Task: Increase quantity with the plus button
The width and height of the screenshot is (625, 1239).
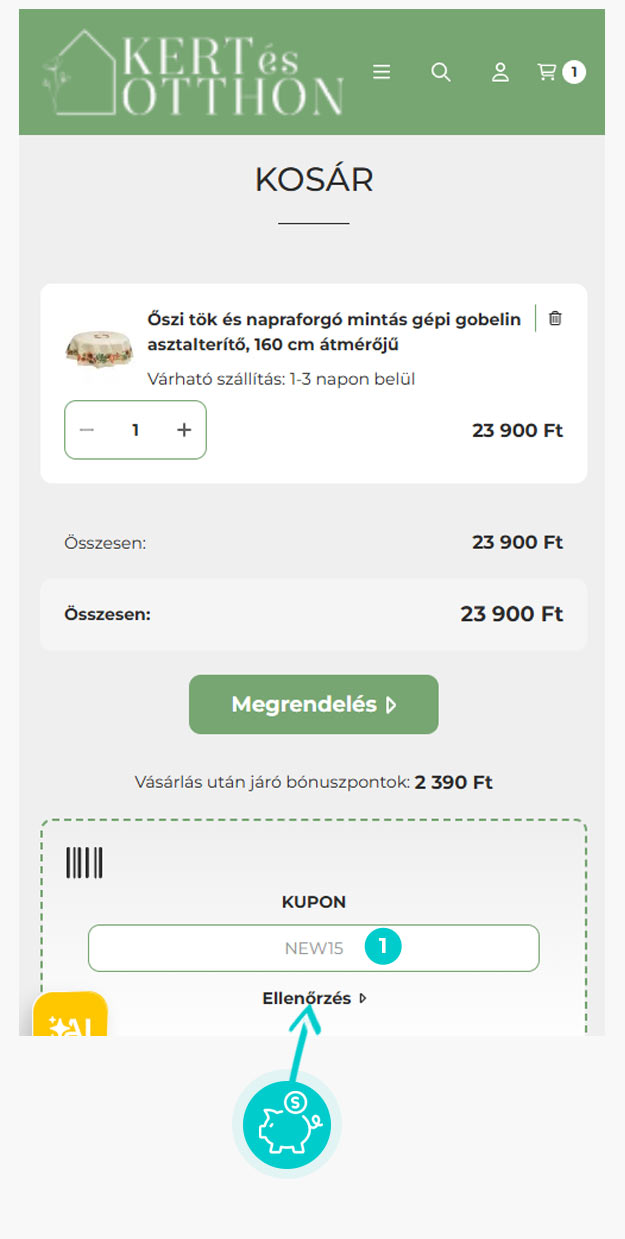Action: click(x=184, y=430)
